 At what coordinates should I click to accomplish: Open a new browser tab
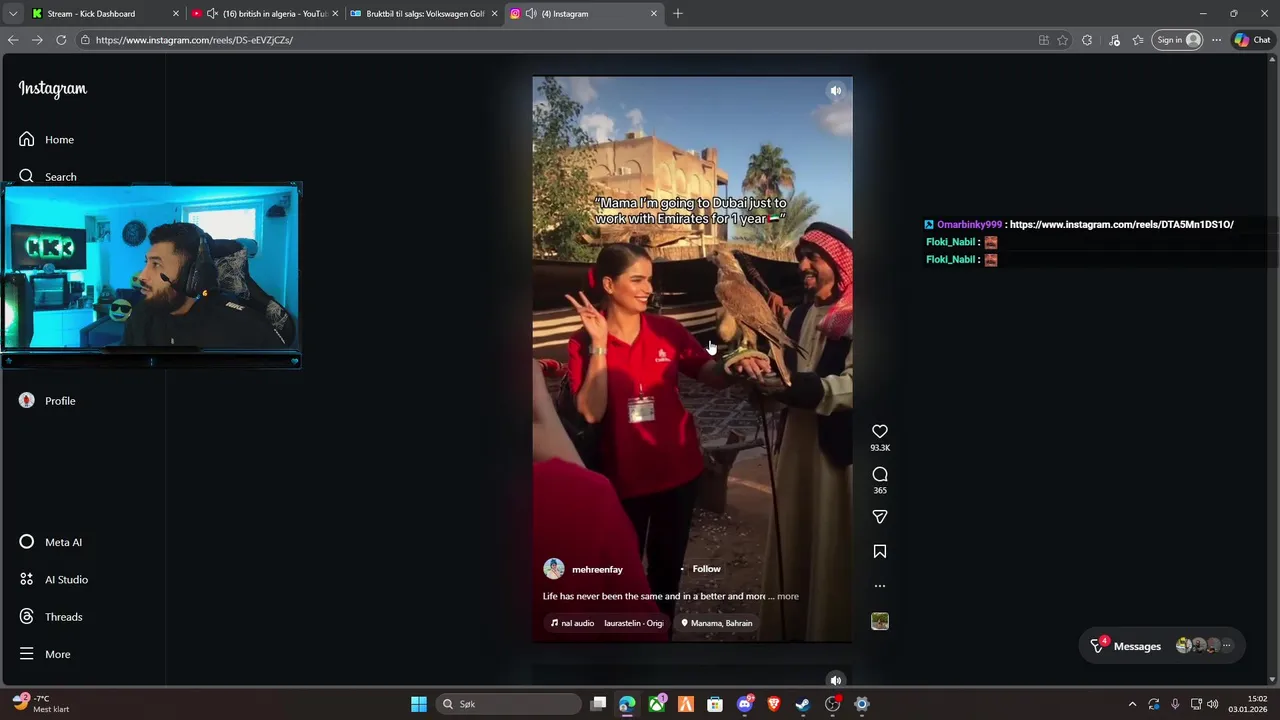coord(678,14)
